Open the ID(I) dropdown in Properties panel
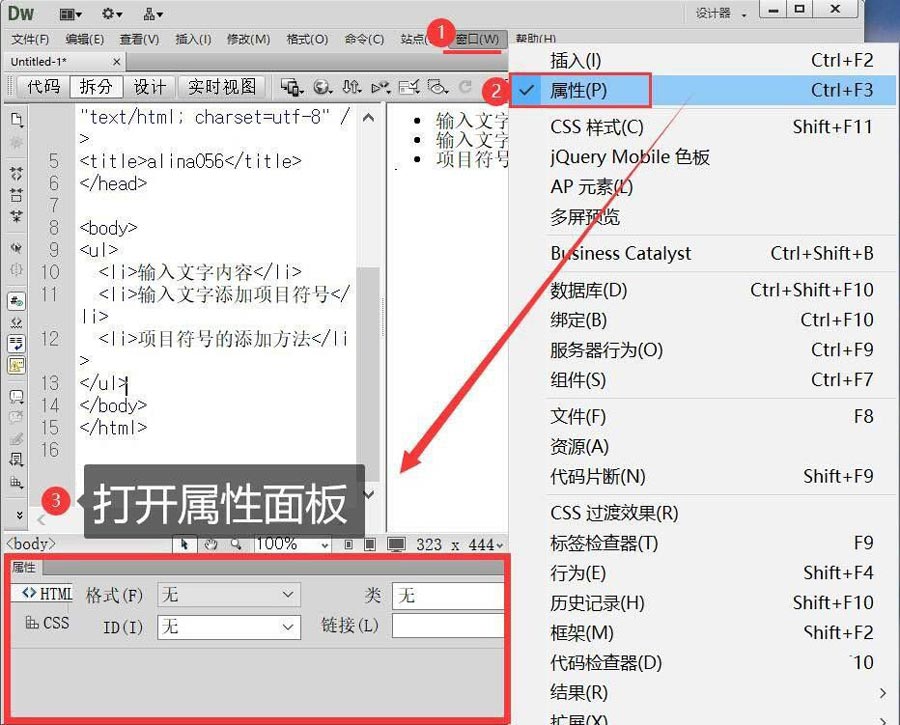 [x=228, y=623]
